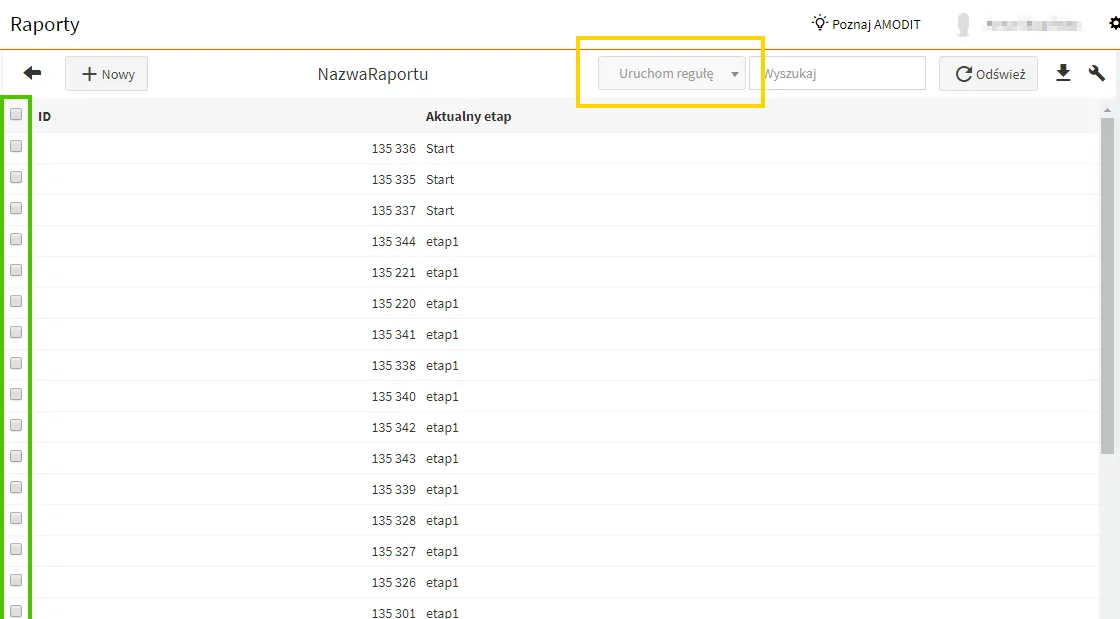This screenshot has width=1120, height=619.
Task: Sort by the ID column header
Action: click(44, 116)
